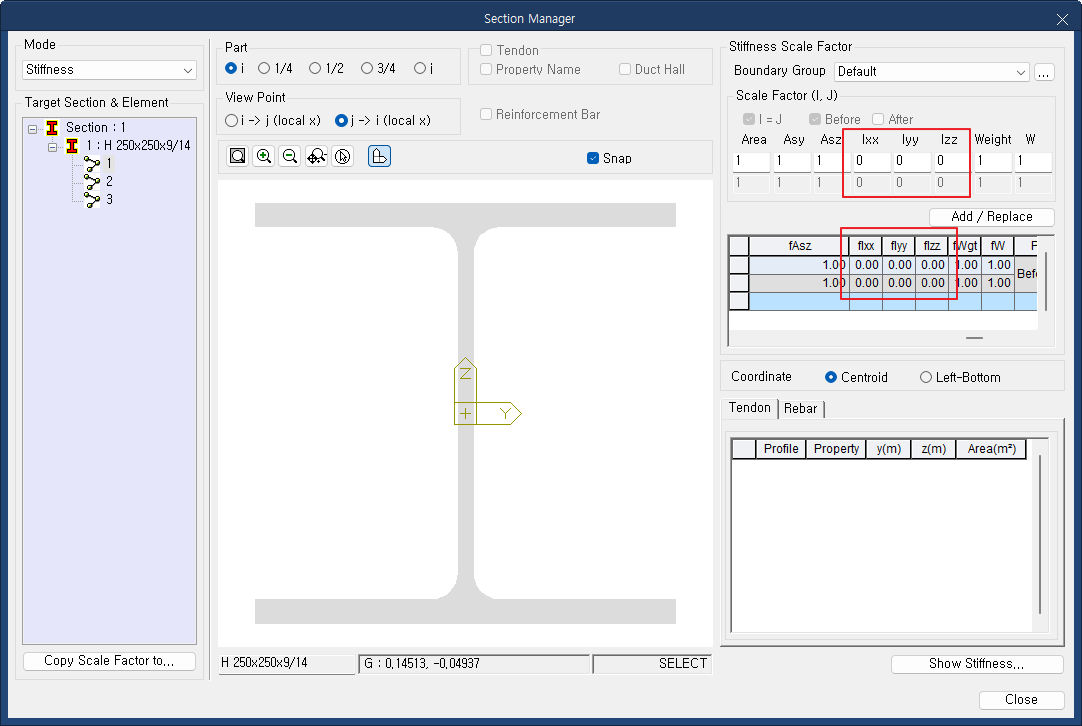1082x726 pixels.
Task: Click the horizontal scrollbar of scale factor table
Action: pyautogui.click(x=974, y=338)
